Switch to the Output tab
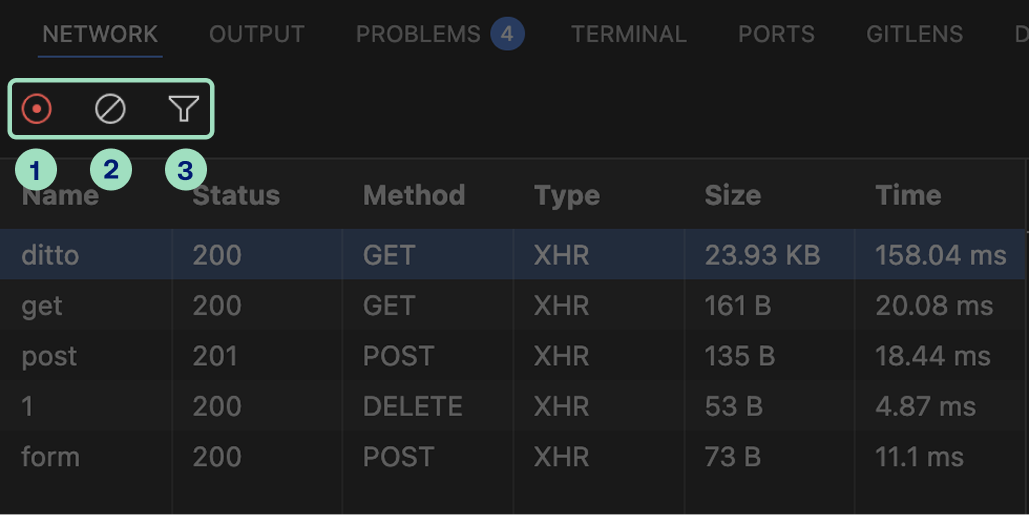1029x515 pixels. (256, 34)
